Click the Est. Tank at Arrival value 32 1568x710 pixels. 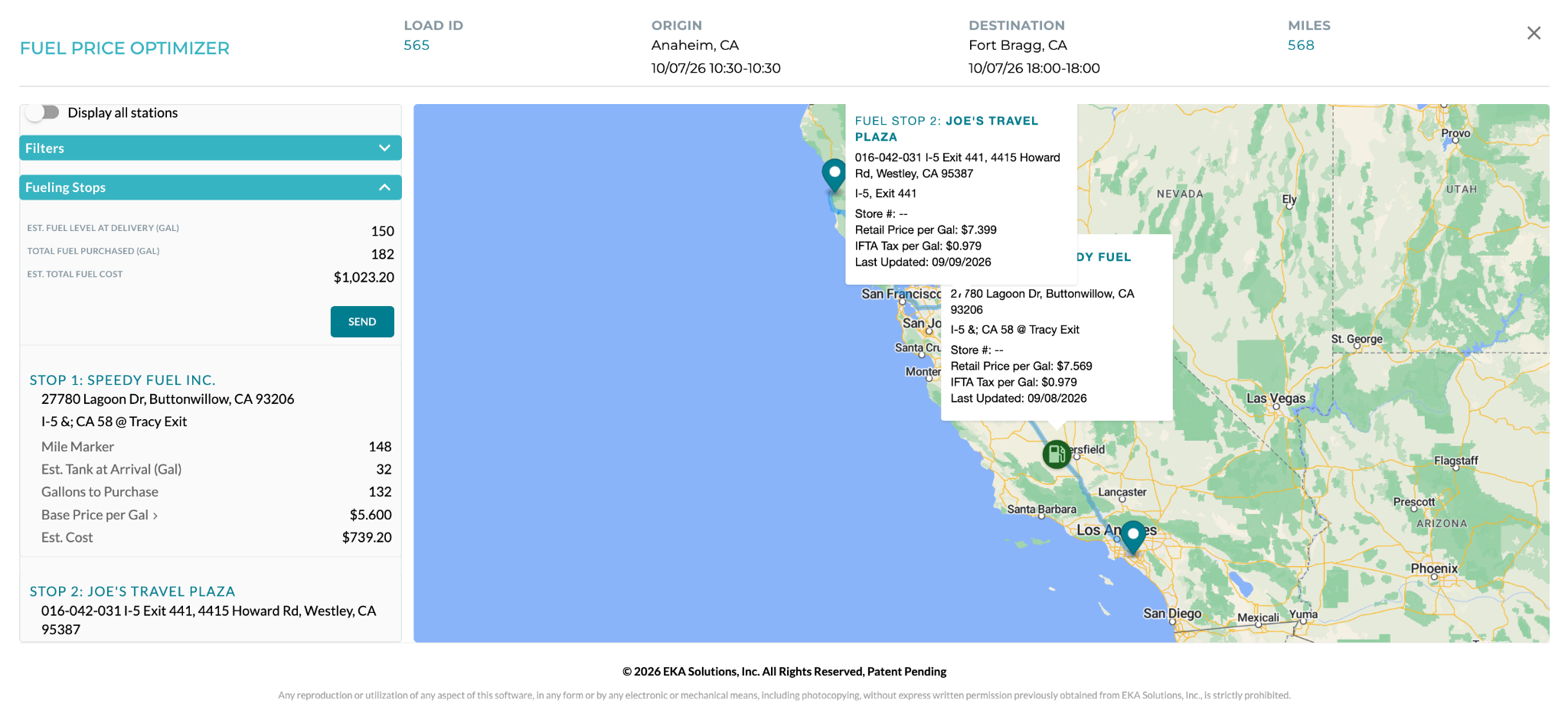[384, 469]
